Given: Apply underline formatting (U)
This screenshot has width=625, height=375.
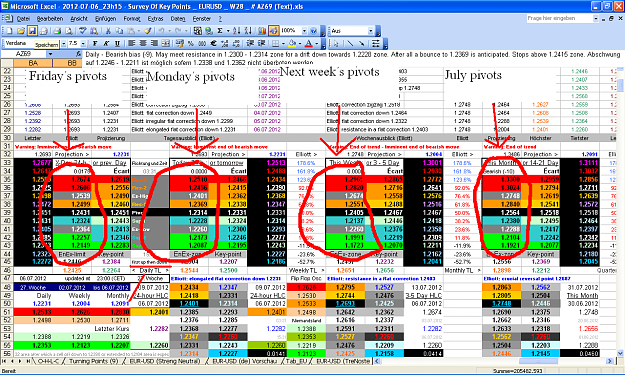Looking at the screenshot, I should (117, 43).
